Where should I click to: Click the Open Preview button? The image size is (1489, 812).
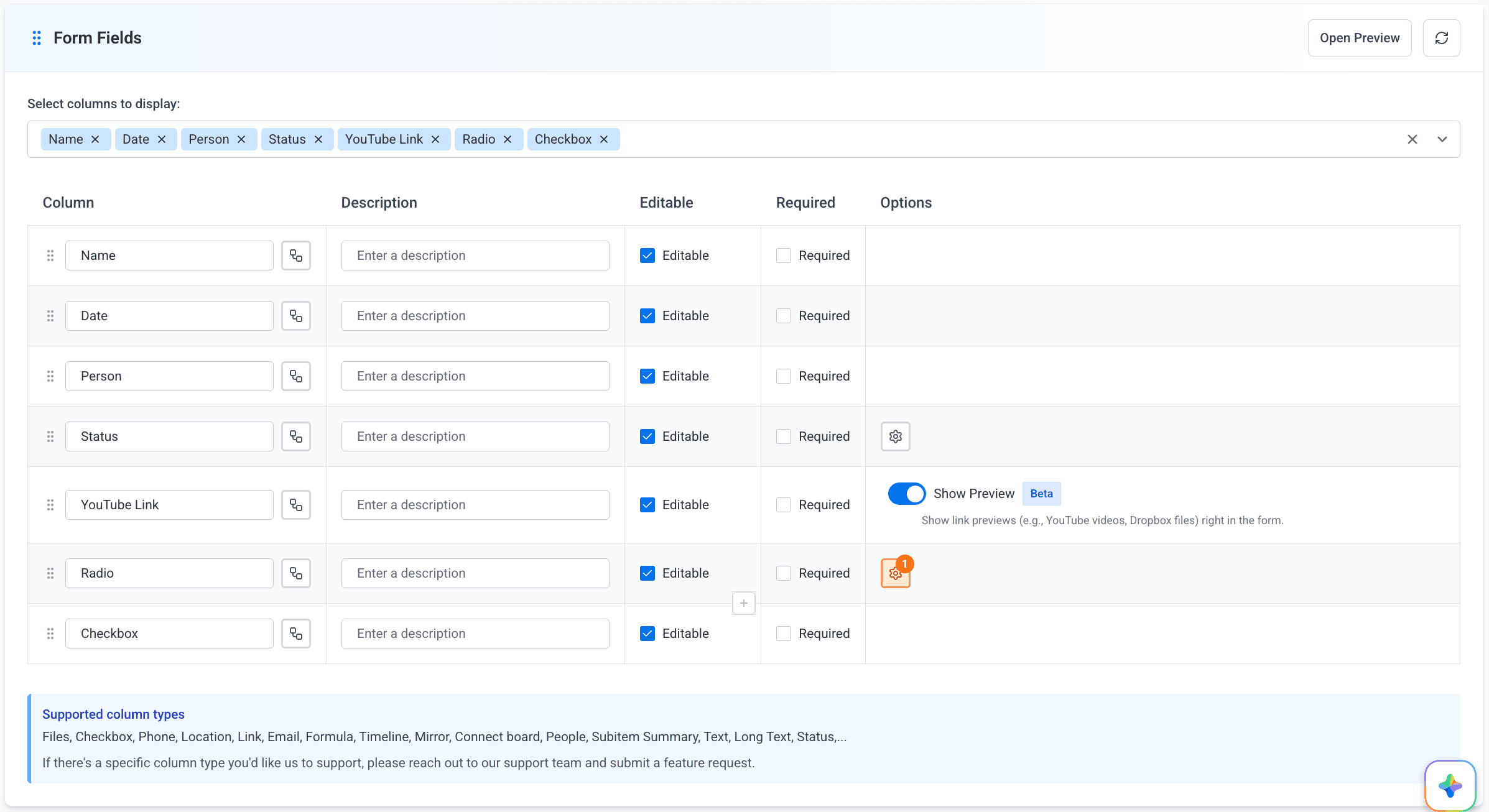(1360, 38)
